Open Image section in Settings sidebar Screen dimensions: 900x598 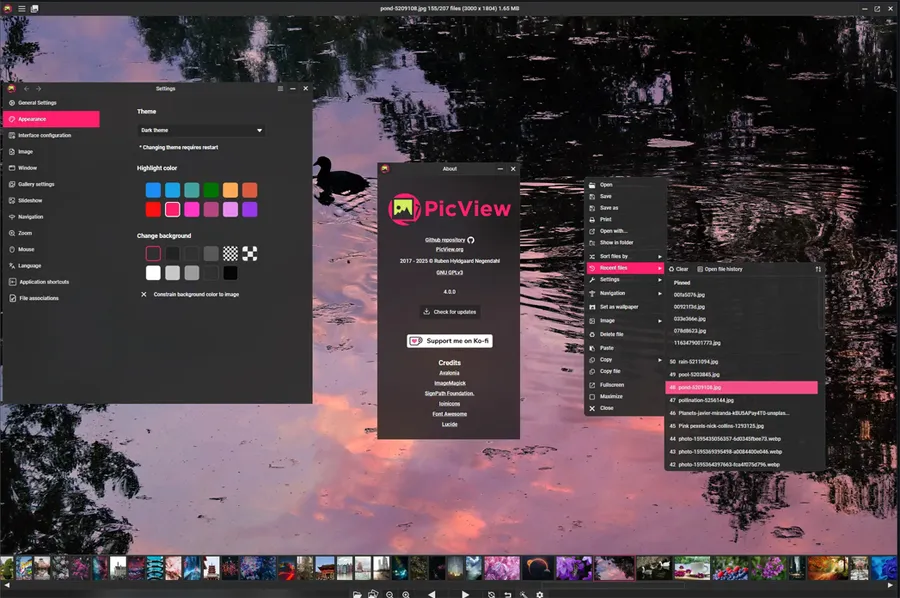52,152
